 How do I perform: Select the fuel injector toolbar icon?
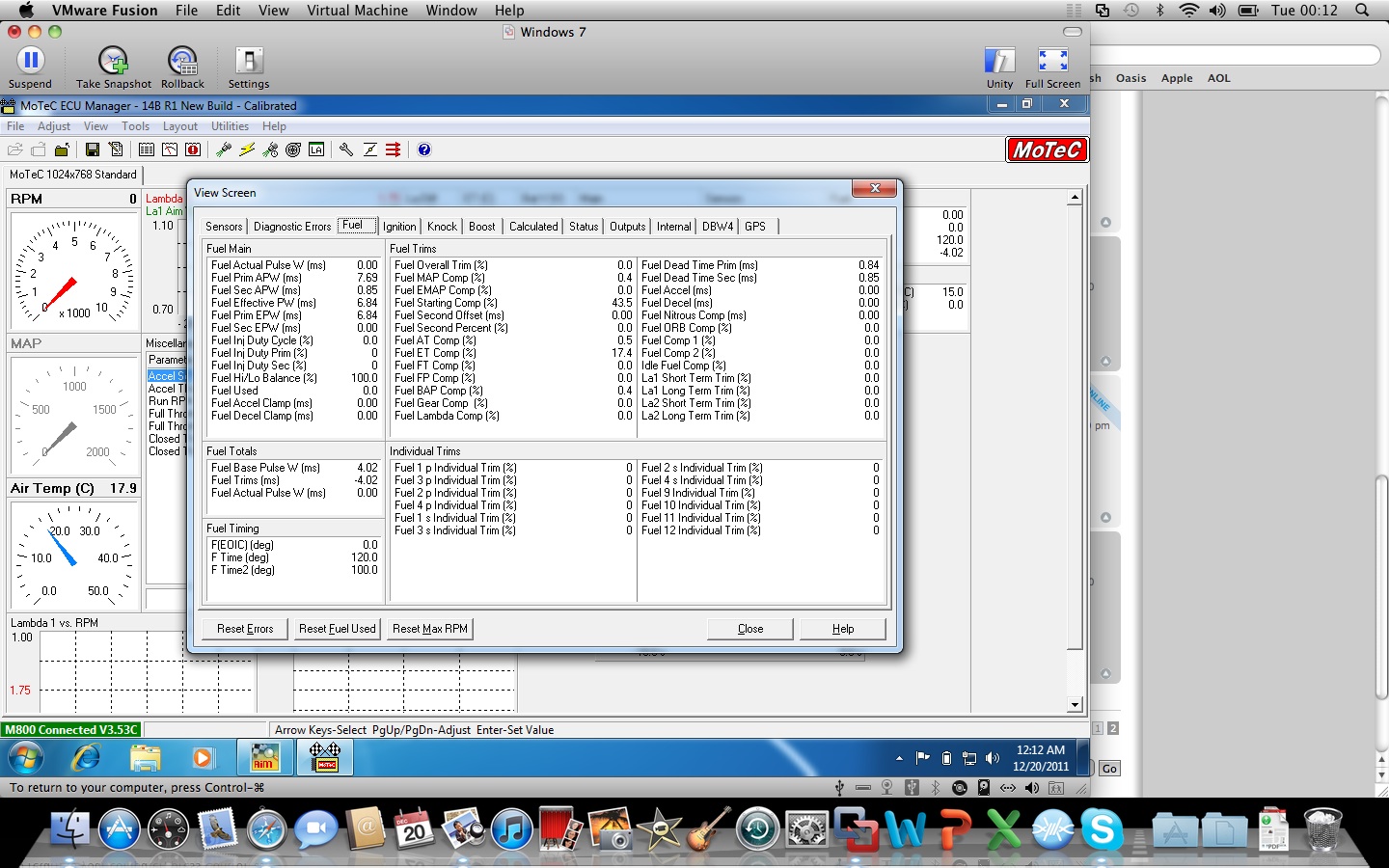click(225, 149)
